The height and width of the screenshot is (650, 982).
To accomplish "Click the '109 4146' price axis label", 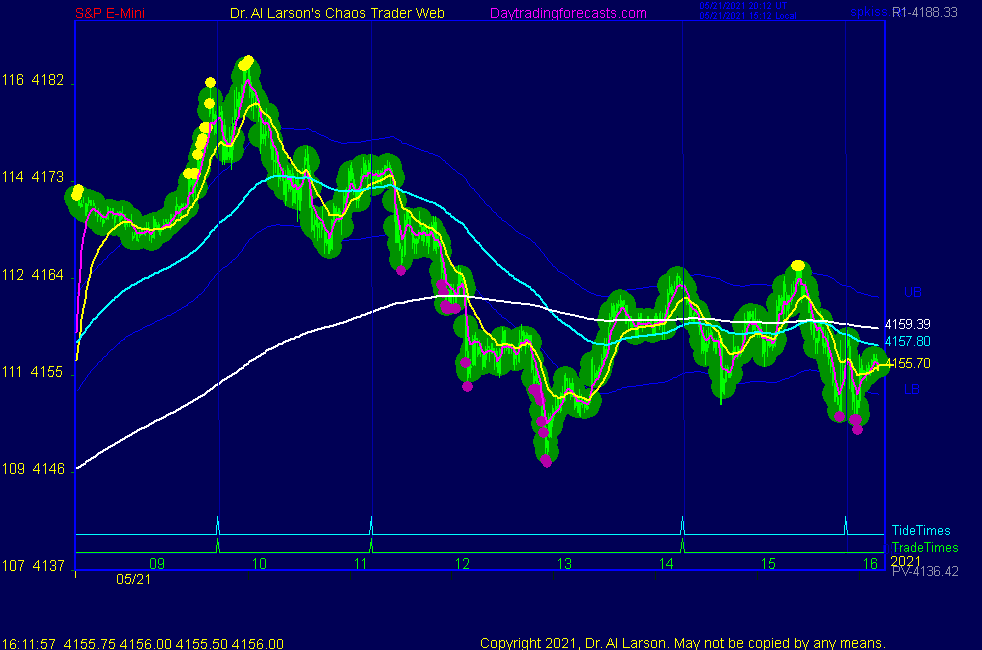I will point(33,469).
